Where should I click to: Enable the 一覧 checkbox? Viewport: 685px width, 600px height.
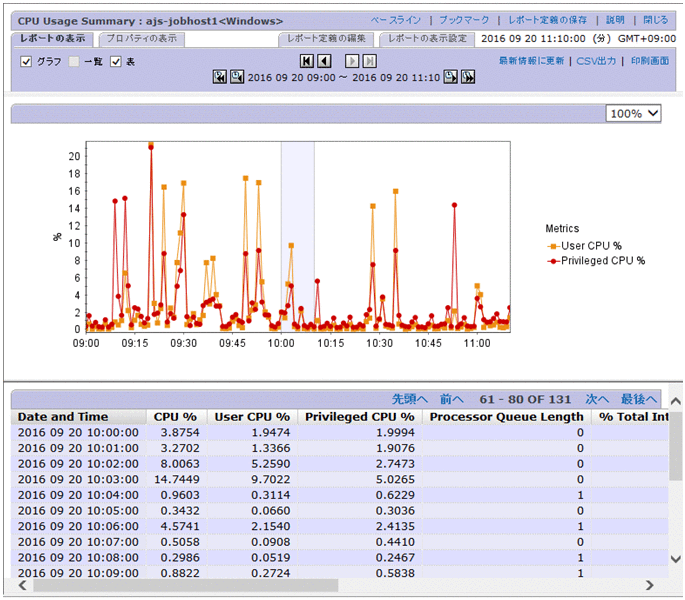[74, 62]
